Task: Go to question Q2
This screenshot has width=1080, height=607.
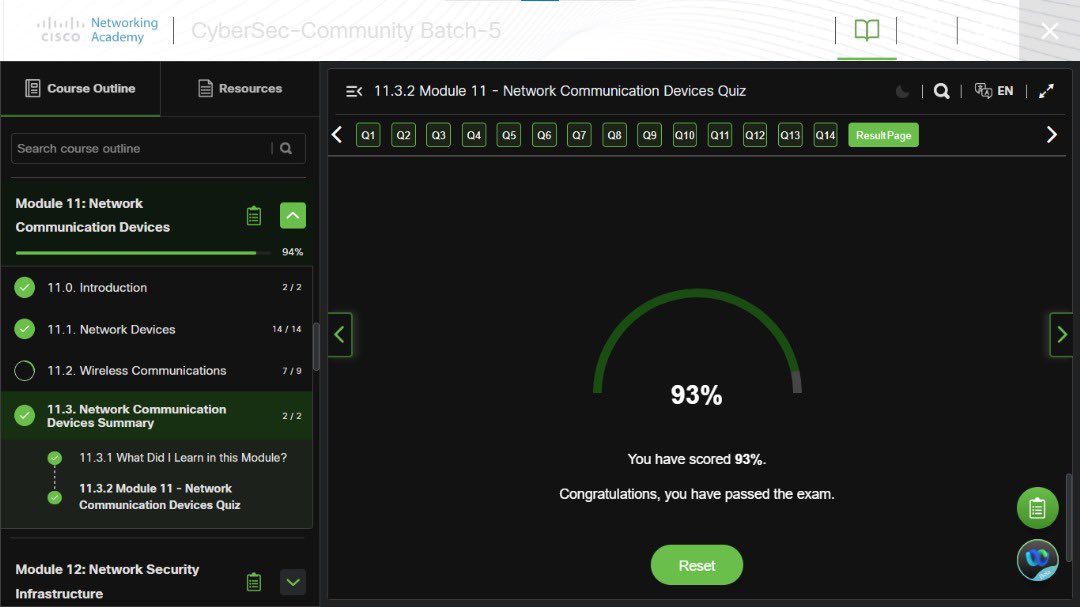Action: pos(404,135)
